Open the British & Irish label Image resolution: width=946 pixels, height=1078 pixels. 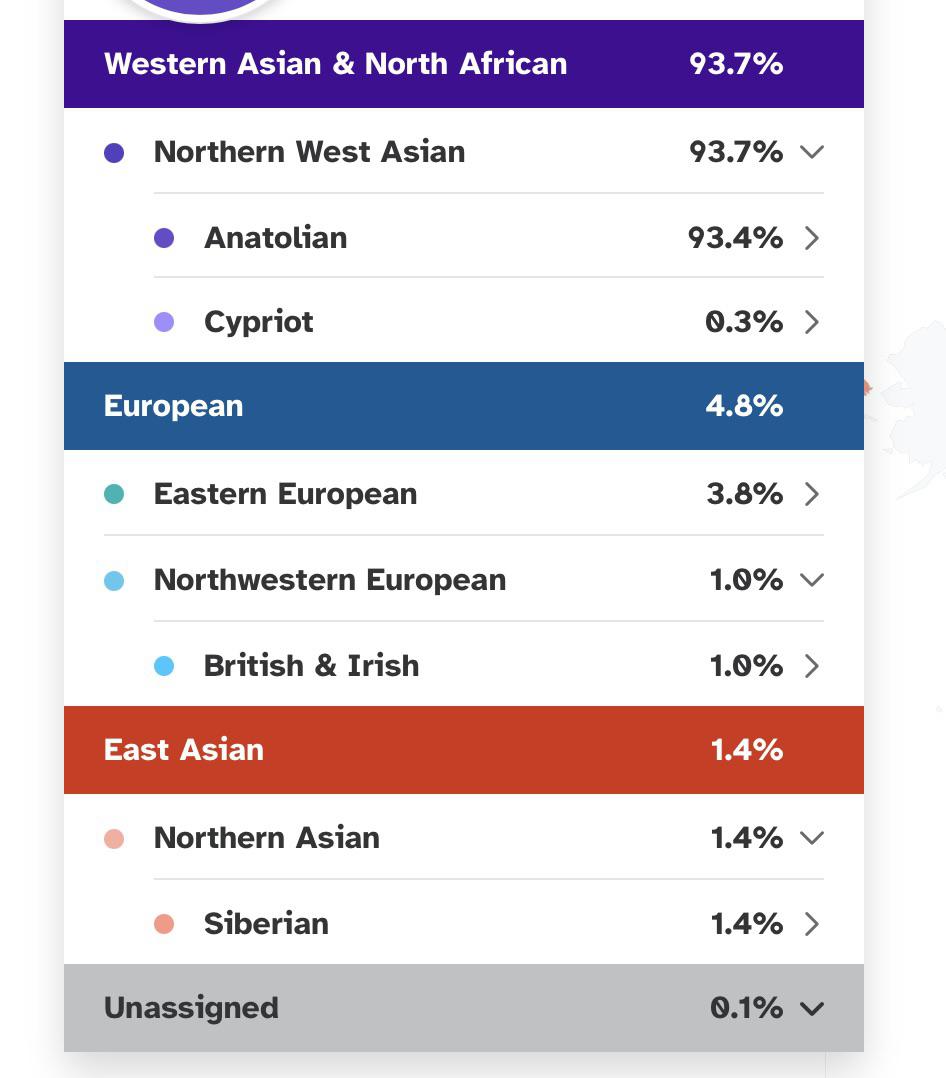(311, 666)
